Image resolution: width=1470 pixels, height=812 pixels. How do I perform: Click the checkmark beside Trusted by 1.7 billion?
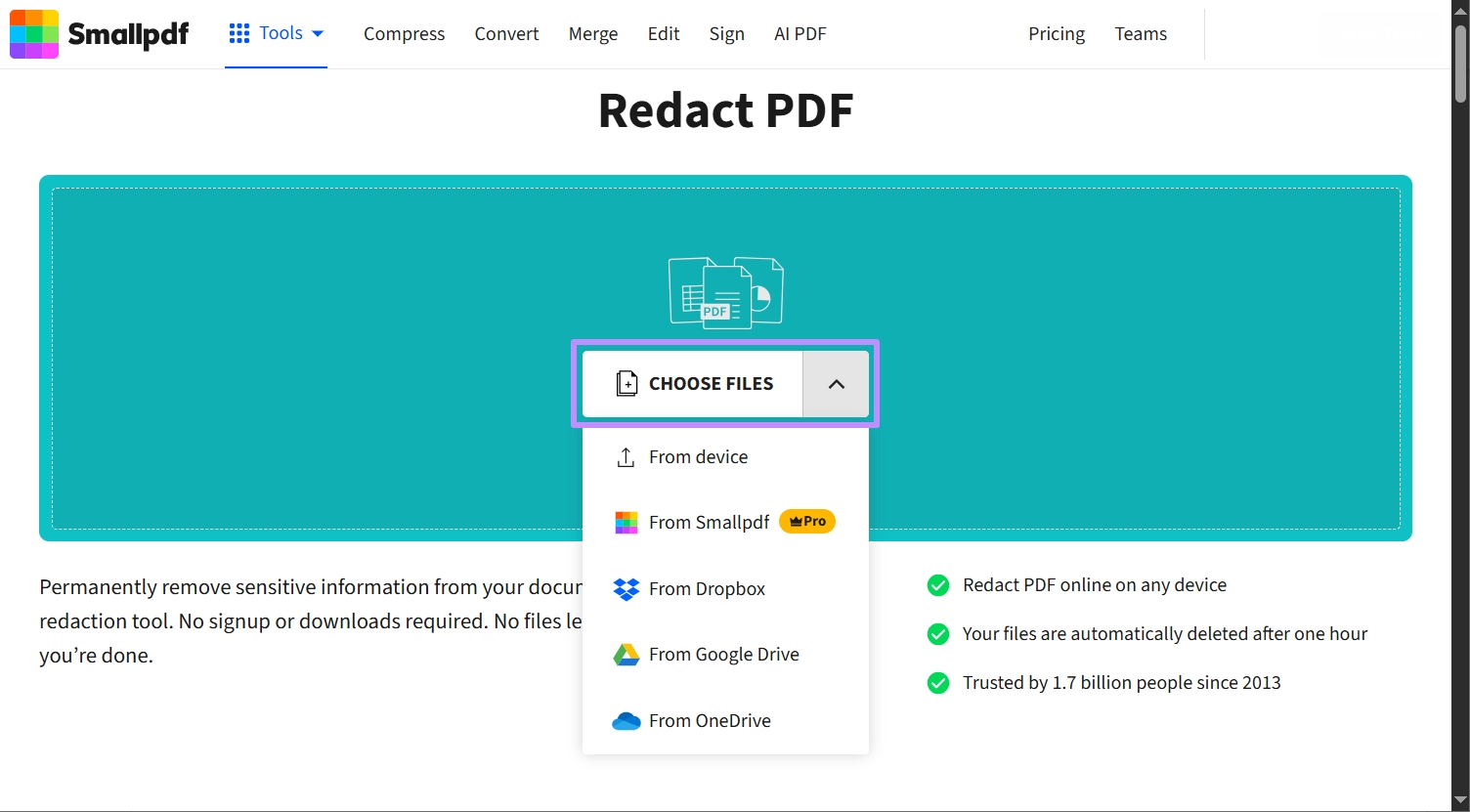pyautogui.click(x=937, y=682)
